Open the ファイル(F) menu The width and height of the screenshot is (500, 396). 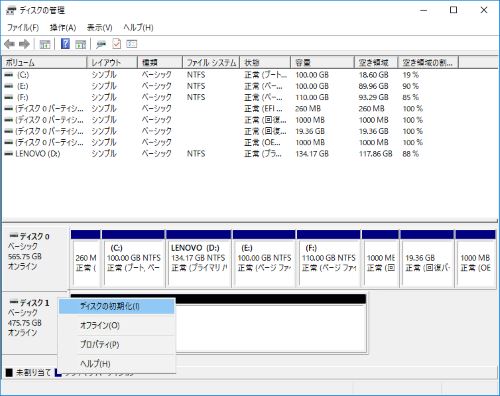[x=23, y=28]
